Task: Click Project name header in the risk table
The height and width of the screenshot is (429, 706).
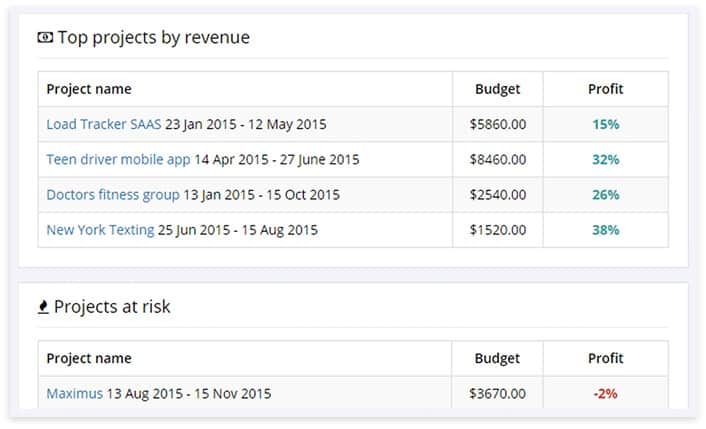Action: pyautogui.click(x=89, y=358)
